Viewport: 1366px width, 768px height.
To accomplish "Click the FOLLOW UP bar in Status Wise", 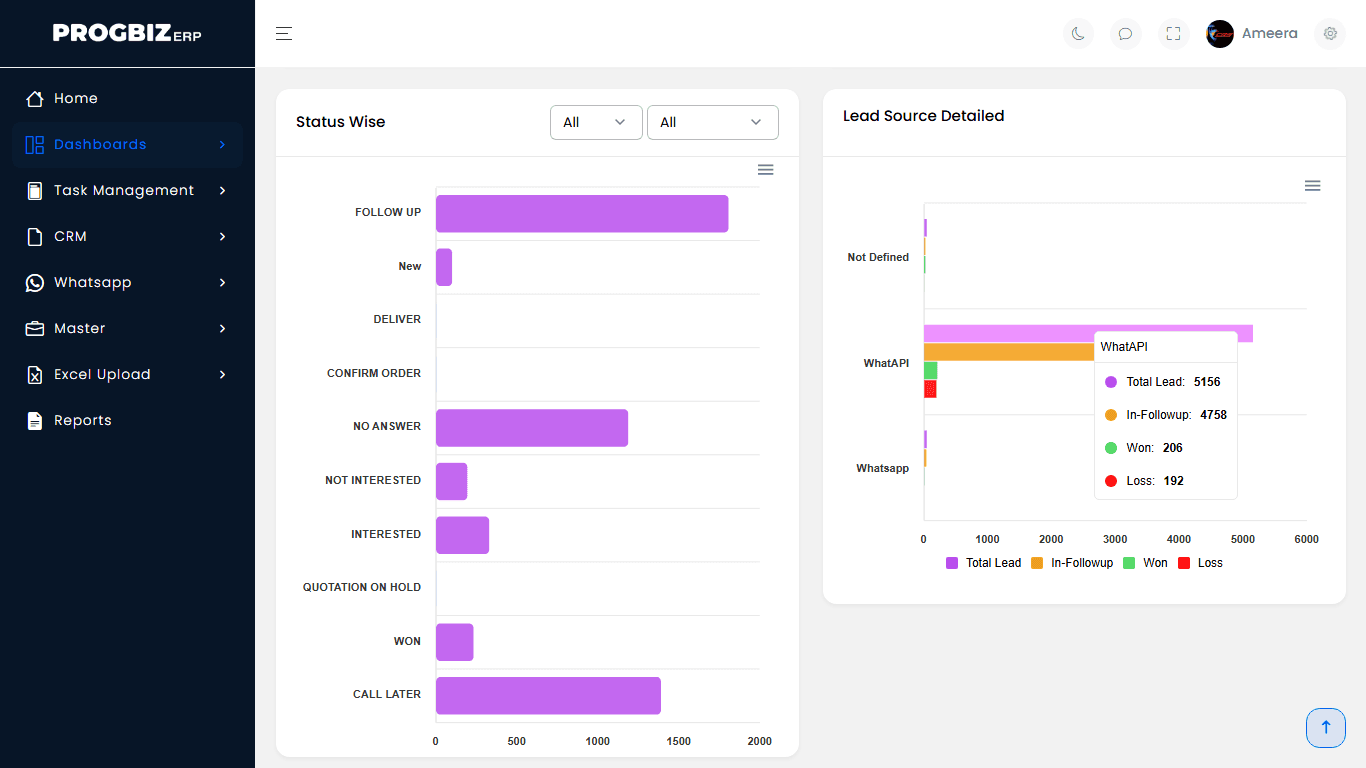I will click(582, 213).
